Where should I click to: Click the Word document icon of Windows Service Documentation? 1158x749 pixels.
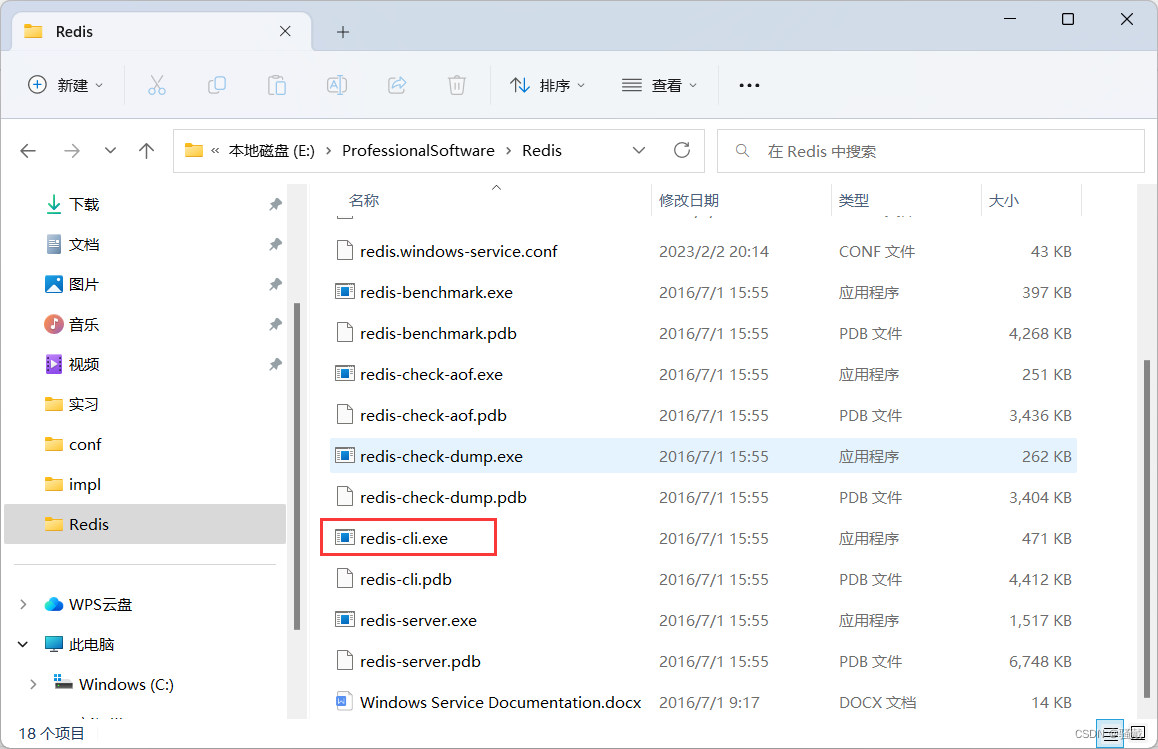tap(343, 702)
